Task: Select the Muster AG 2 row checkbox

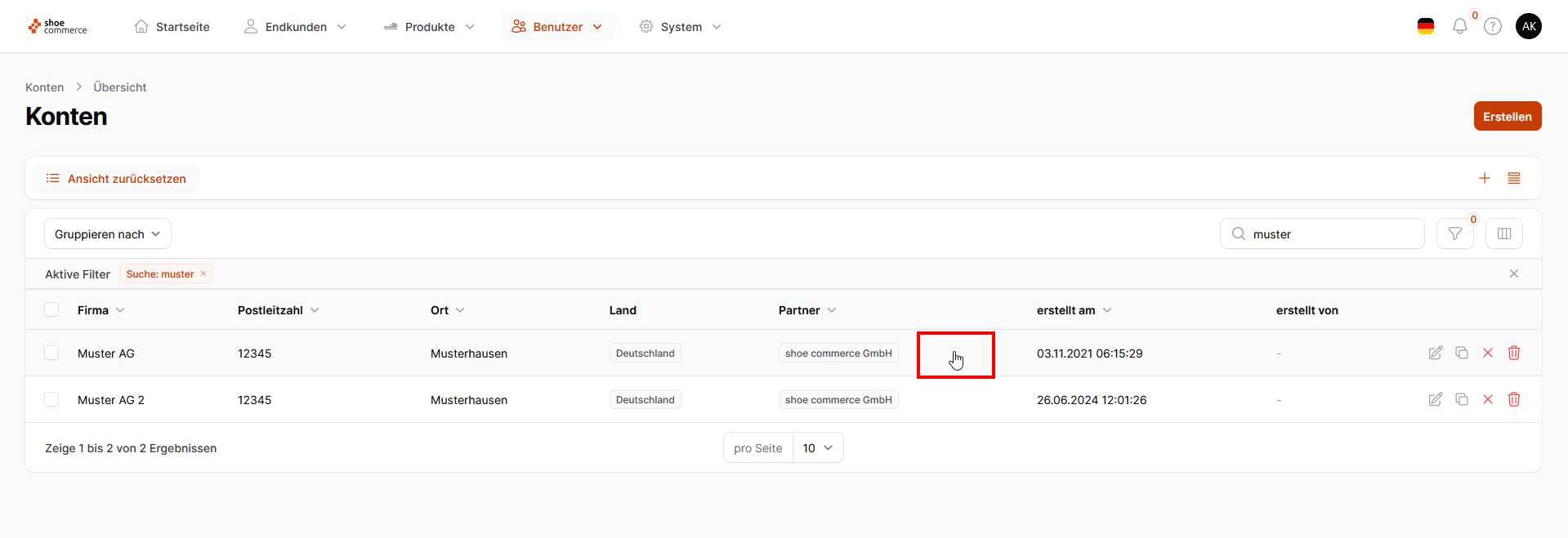Action: [51, 399]
